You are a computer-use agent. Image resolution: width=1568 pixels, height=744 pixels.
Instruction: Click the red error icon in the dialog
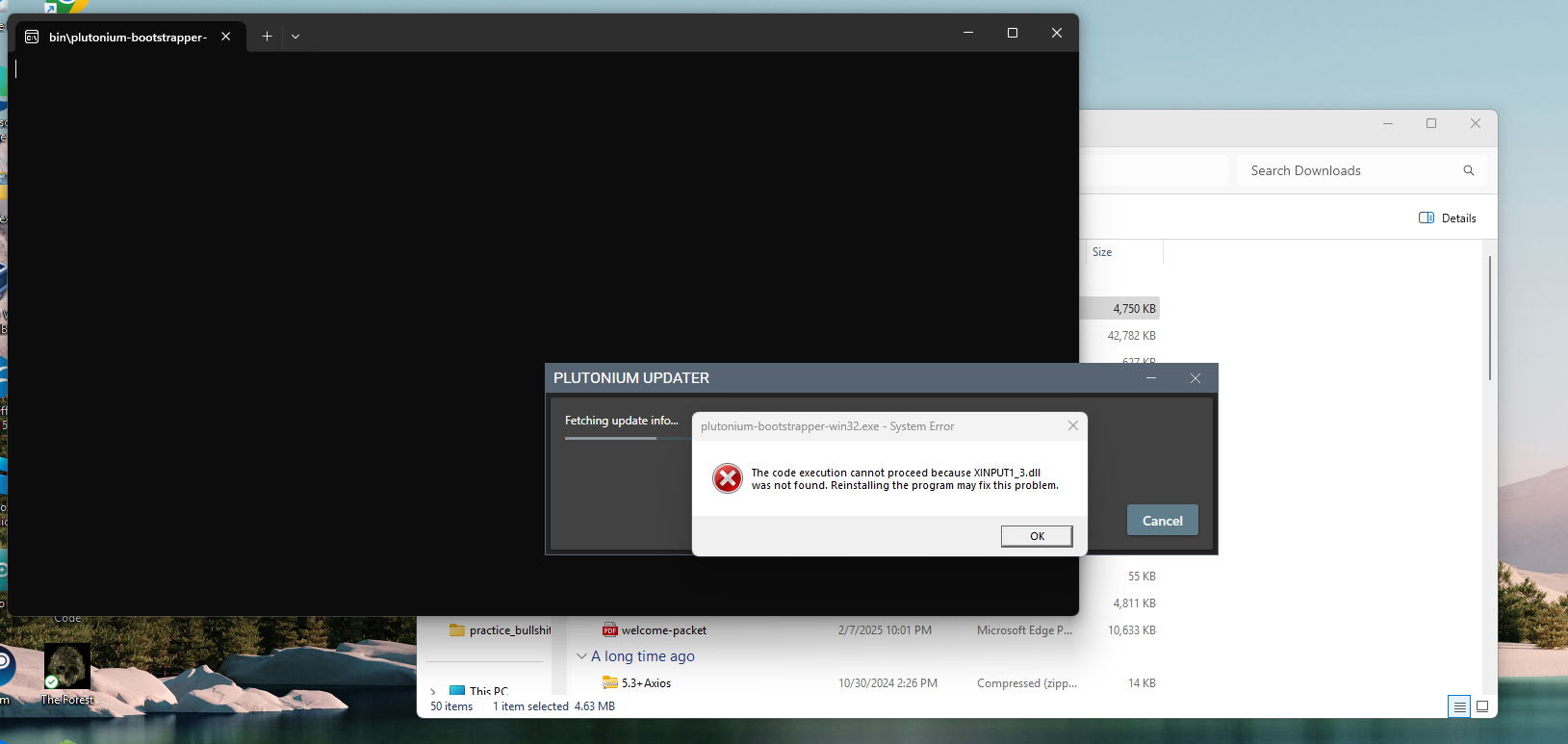(728, 478)
